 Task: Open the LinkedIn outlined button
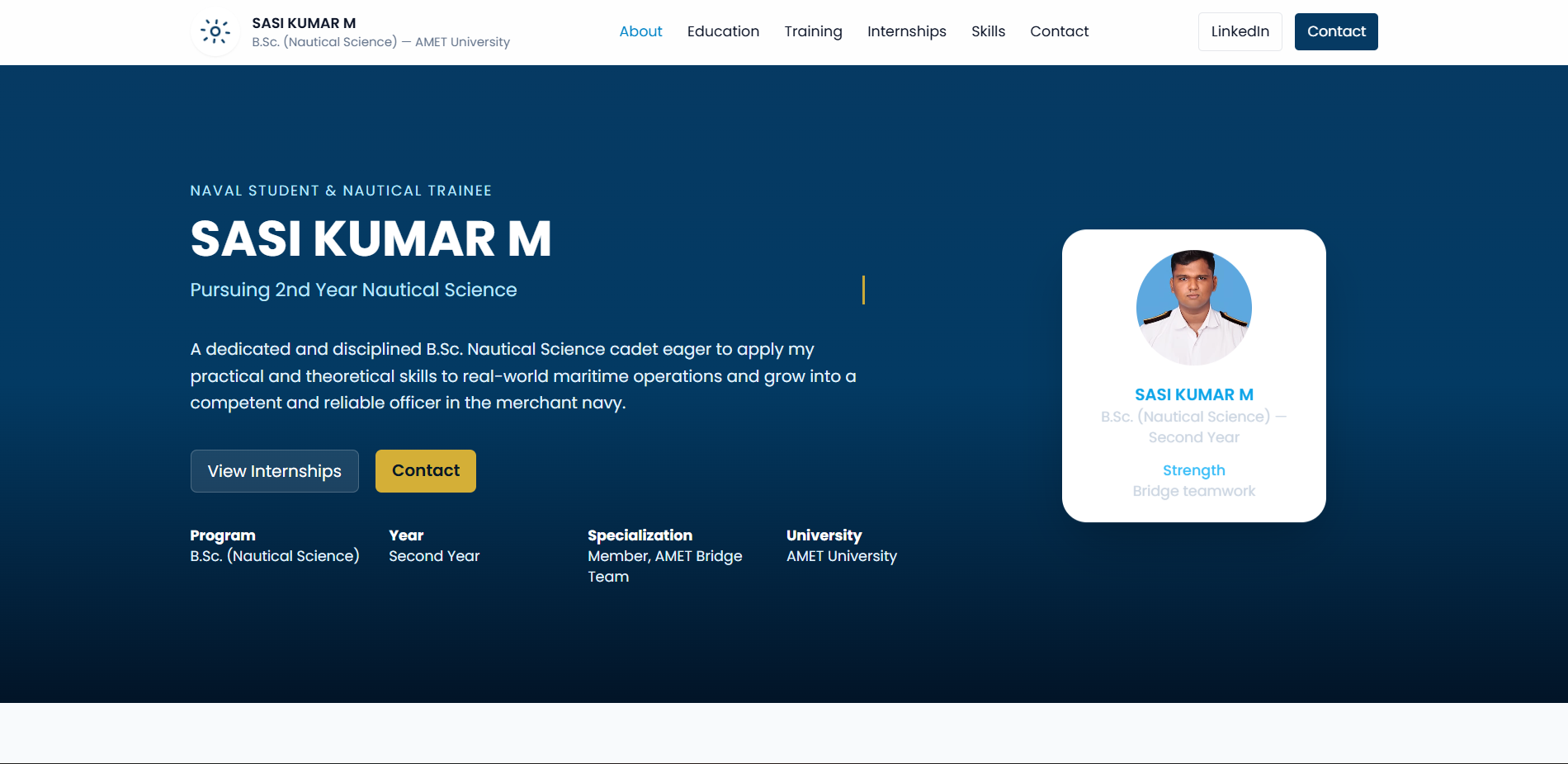tap(1240, 31)
